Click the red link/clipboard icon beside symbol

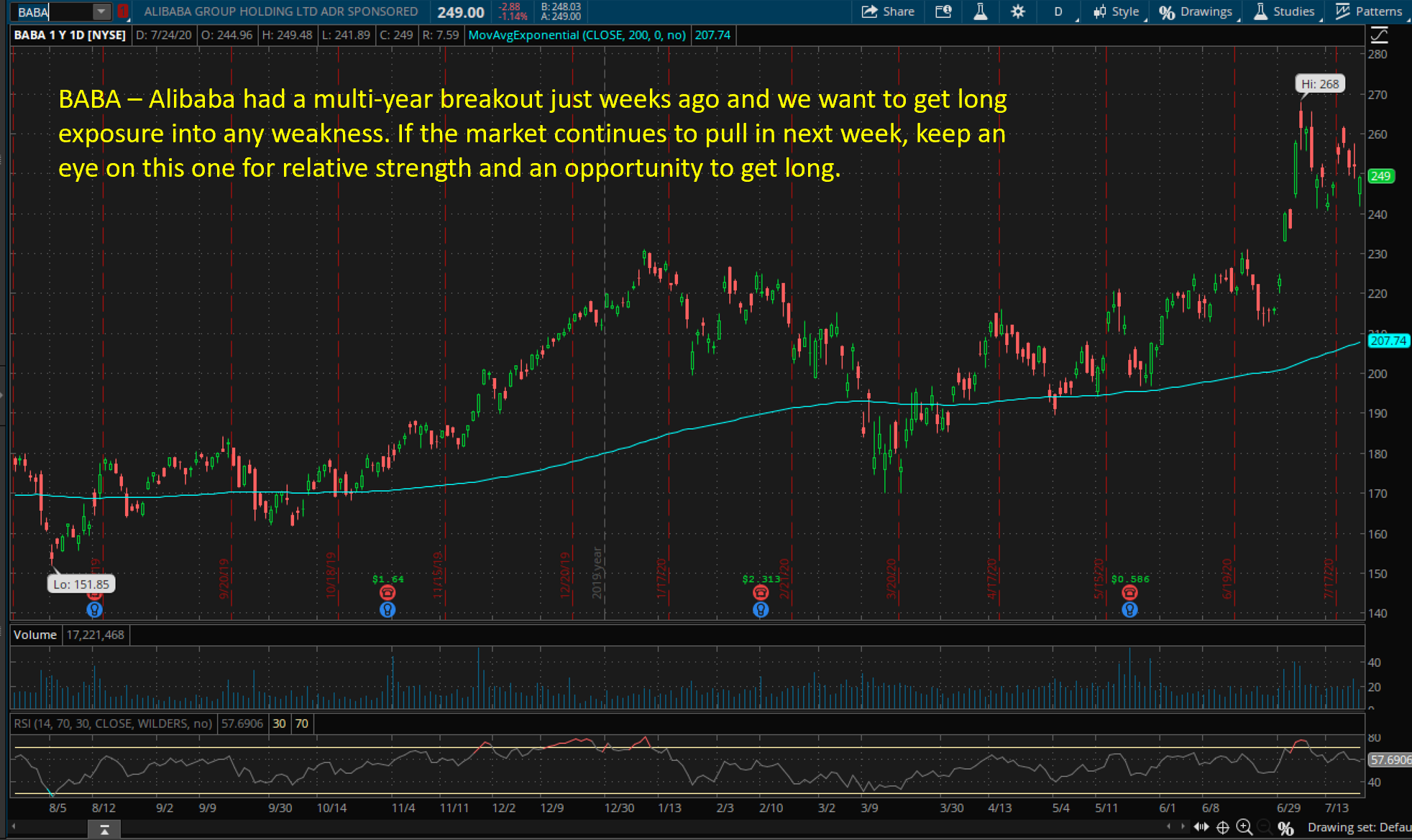tap(123, 11)
